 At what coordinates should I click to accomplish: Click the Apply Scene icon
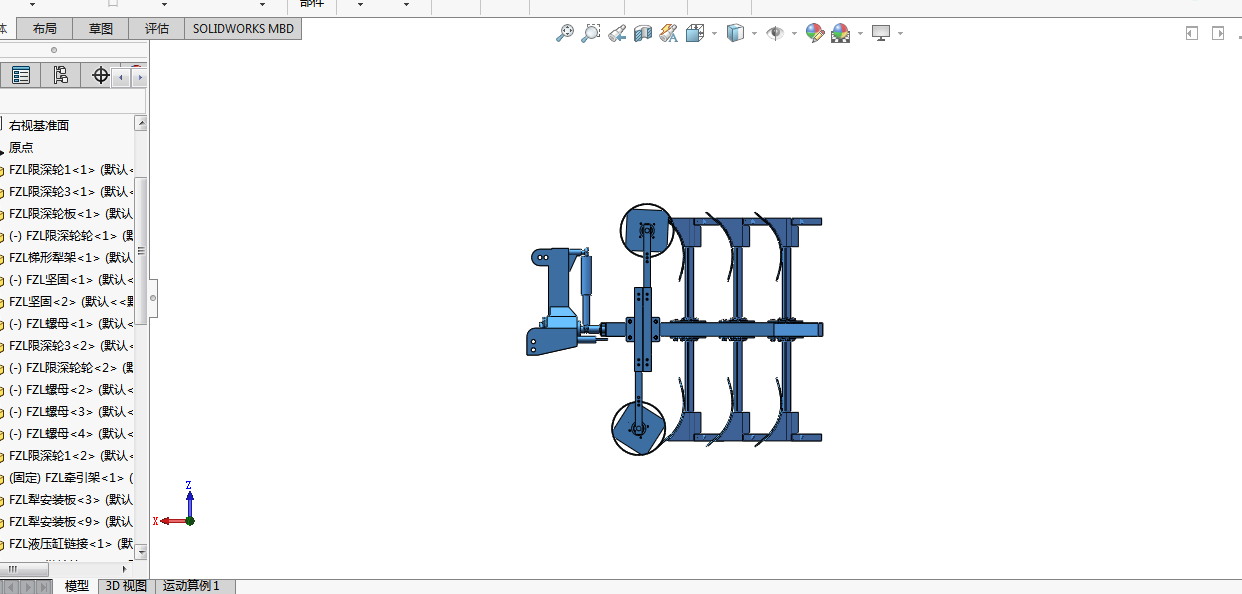(840, 33)
